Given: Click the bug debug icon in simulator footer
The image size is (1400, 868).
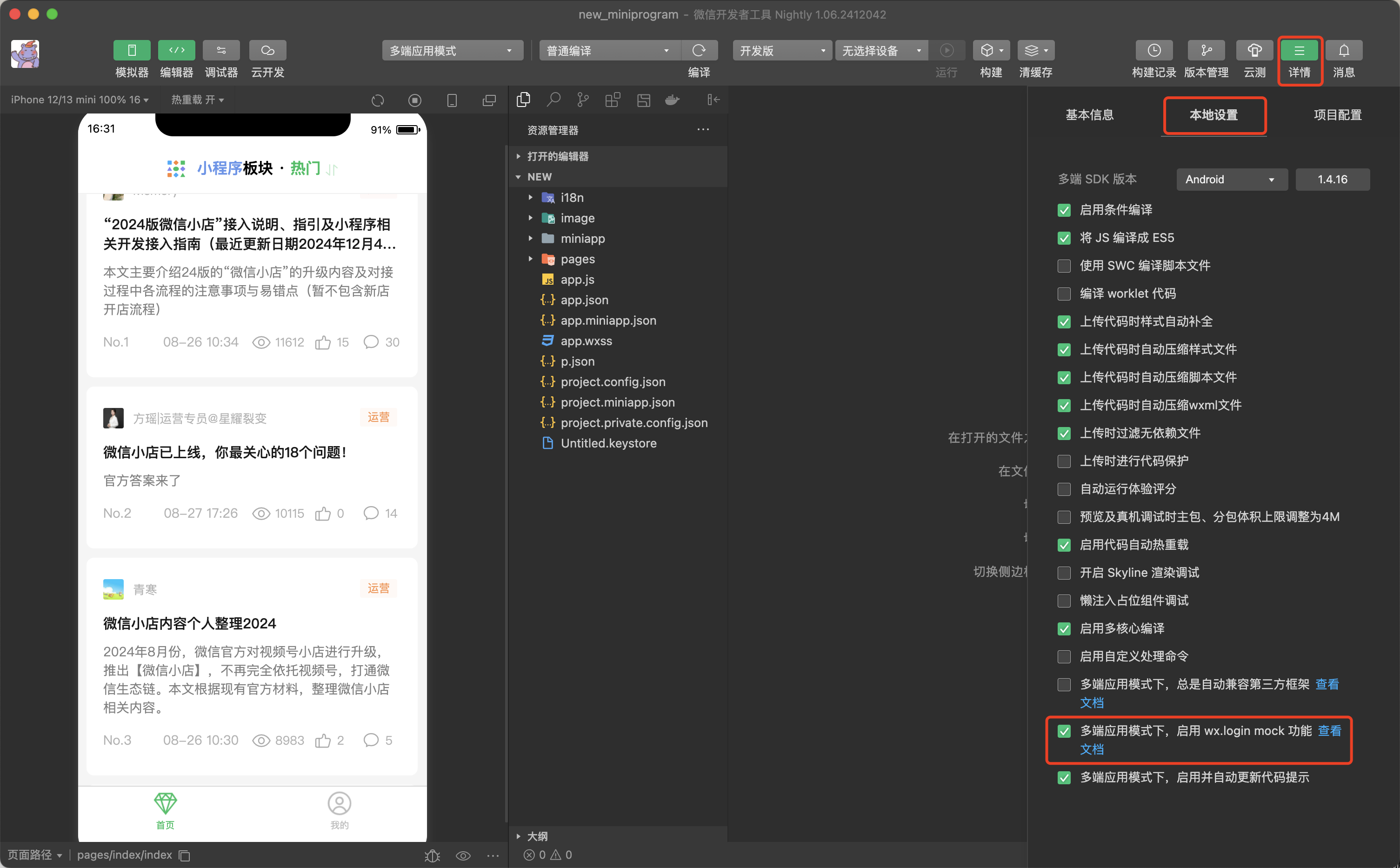Looking at the screenshot, I should click(432, 855).
